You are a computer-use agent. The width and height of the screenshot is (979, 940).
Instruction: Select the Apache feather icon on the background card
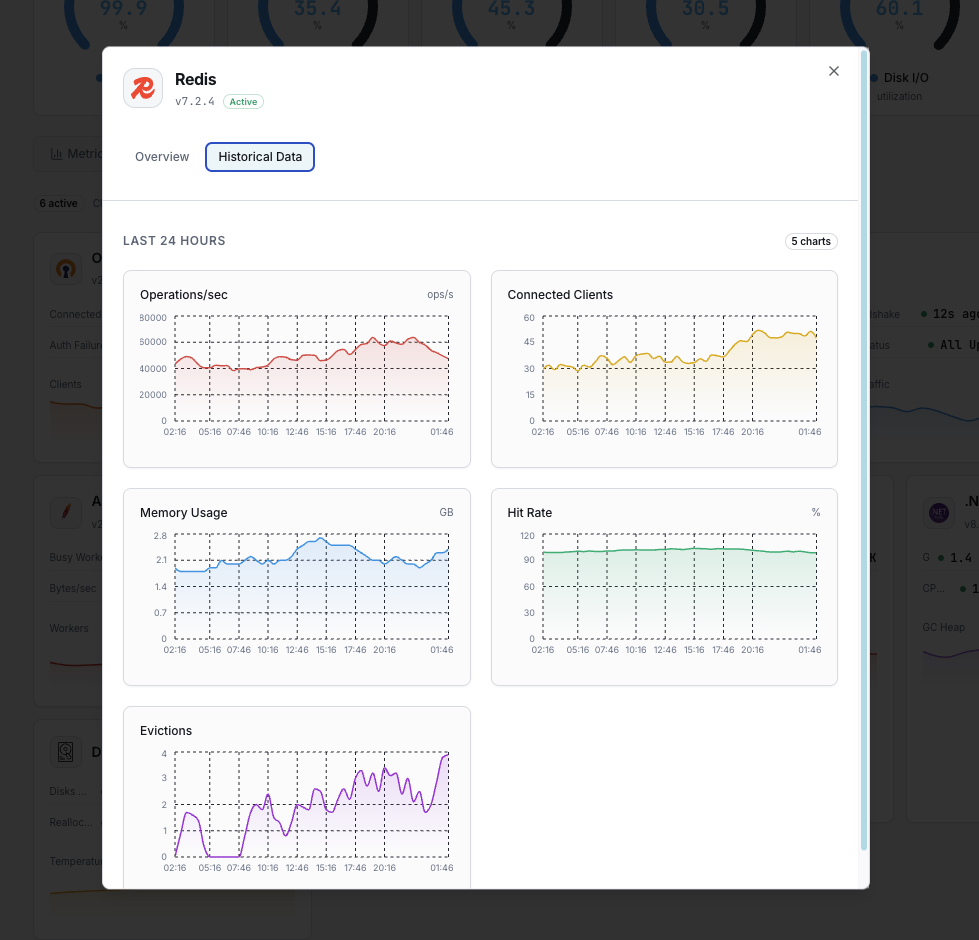coord(66,512)
